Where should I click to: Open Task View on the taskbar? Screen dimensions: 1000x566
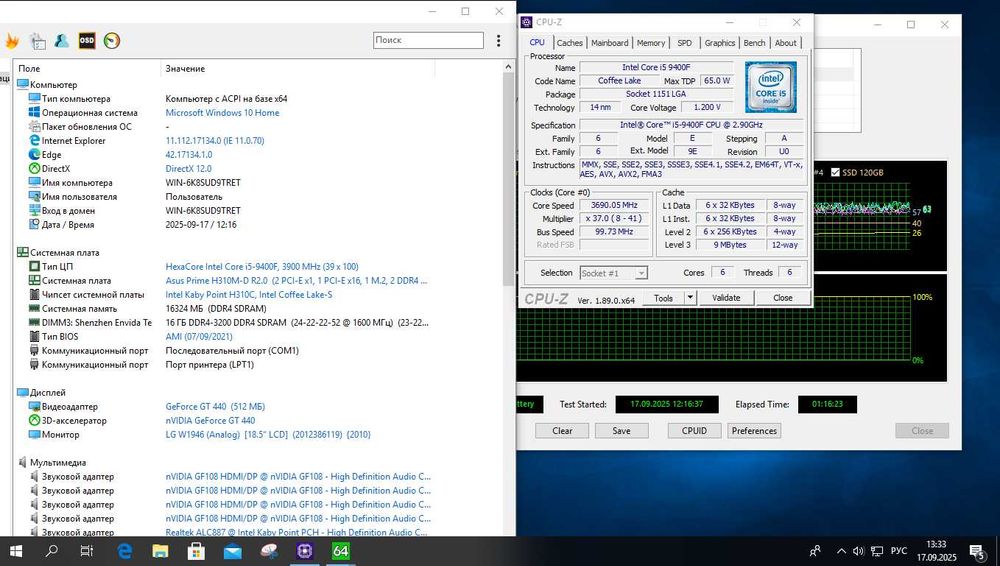(x=87, y=551)
